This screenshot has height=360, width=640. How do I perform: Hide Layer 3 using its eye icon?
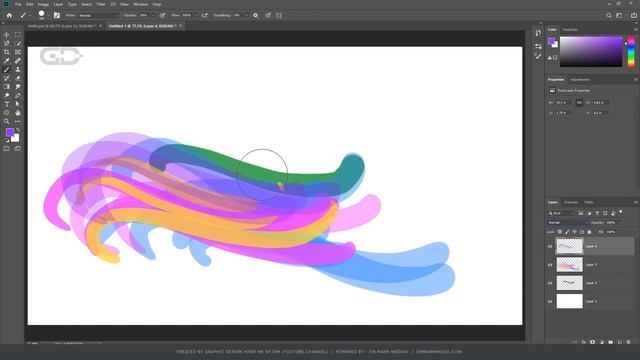(550, 265)
